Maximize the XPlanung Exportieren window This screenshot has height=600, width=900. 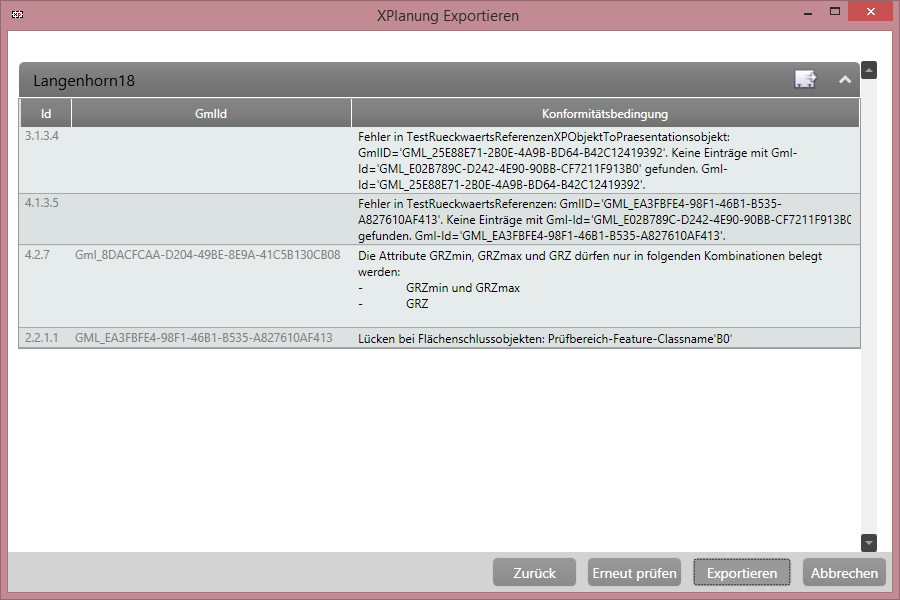[x=834, y=11]
